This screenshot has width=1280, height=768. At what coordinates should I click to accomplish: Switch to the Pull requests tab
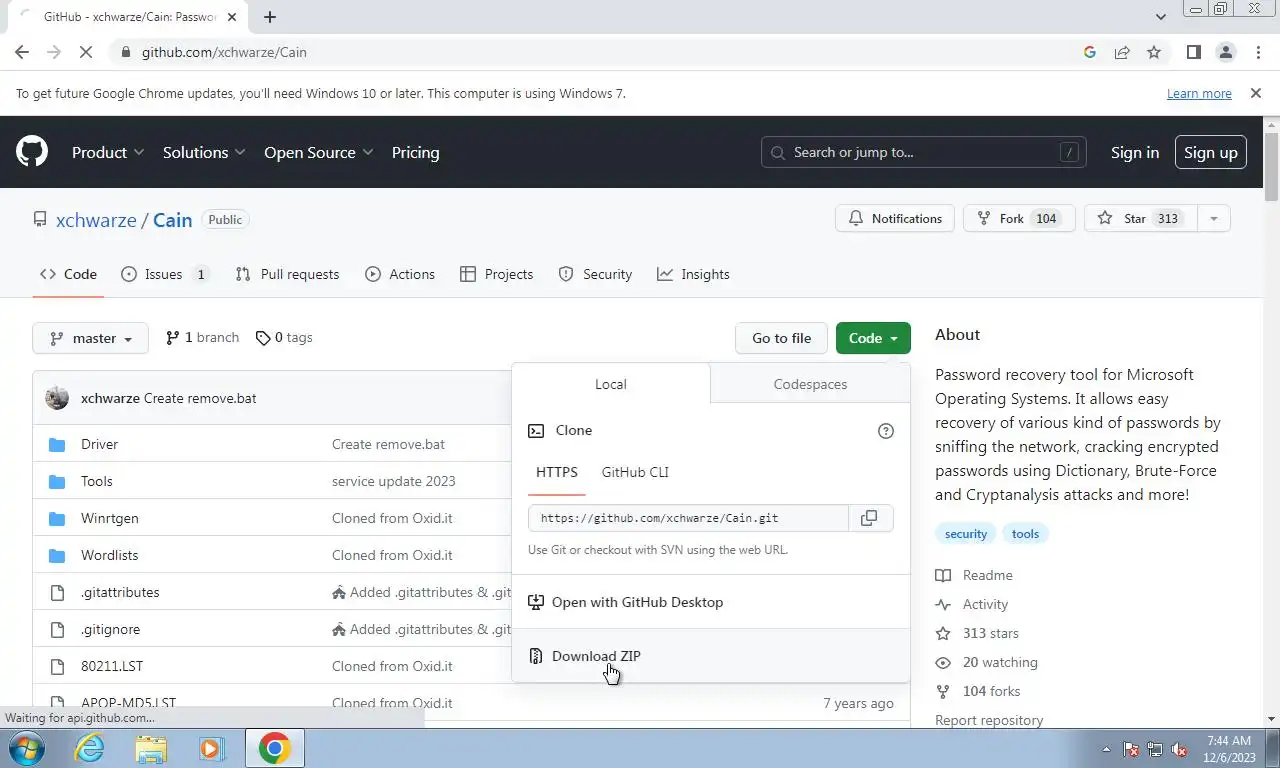click(288, 274)
